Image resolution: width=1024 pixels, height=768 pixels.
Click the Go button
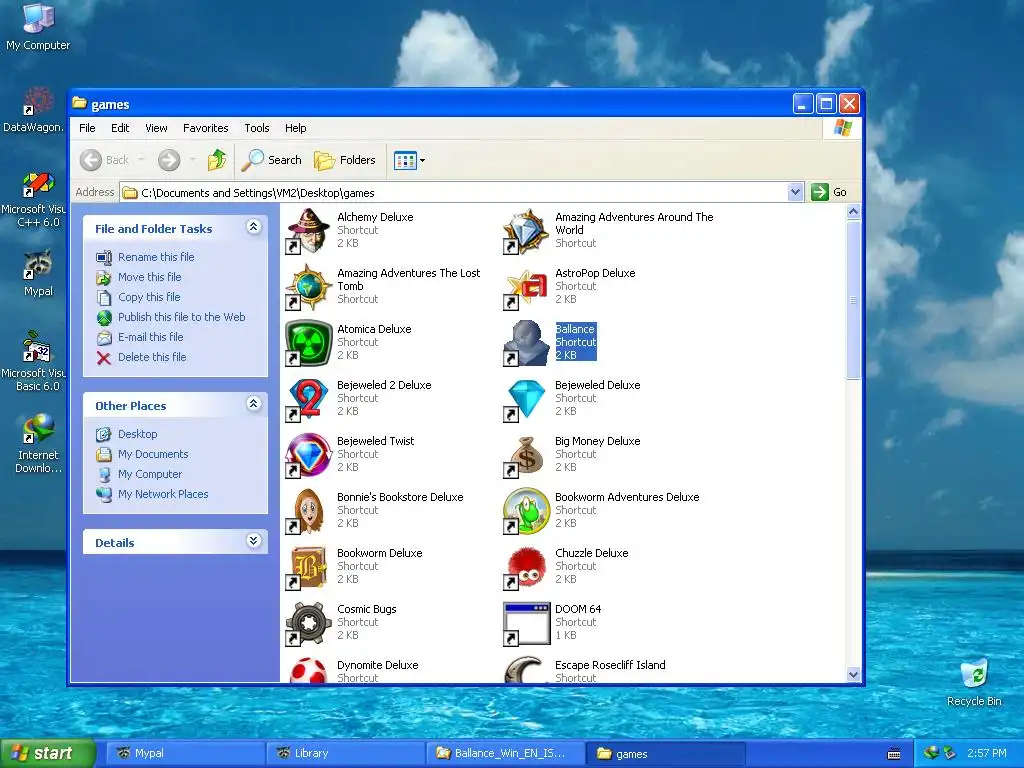click(829, 192)
